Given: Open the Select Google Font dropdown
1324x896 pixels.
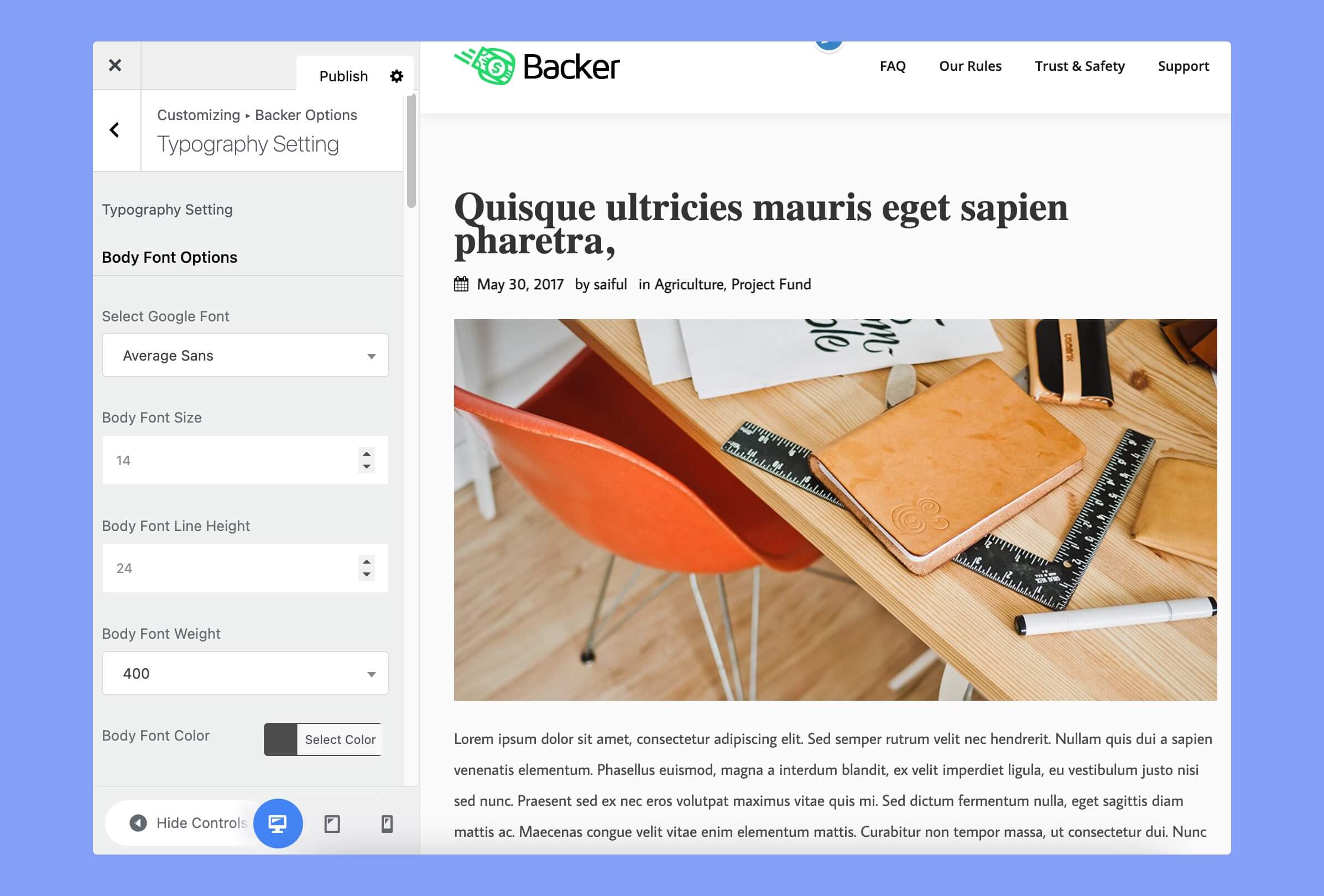Looking at the screenshot, I should (245, 356).
